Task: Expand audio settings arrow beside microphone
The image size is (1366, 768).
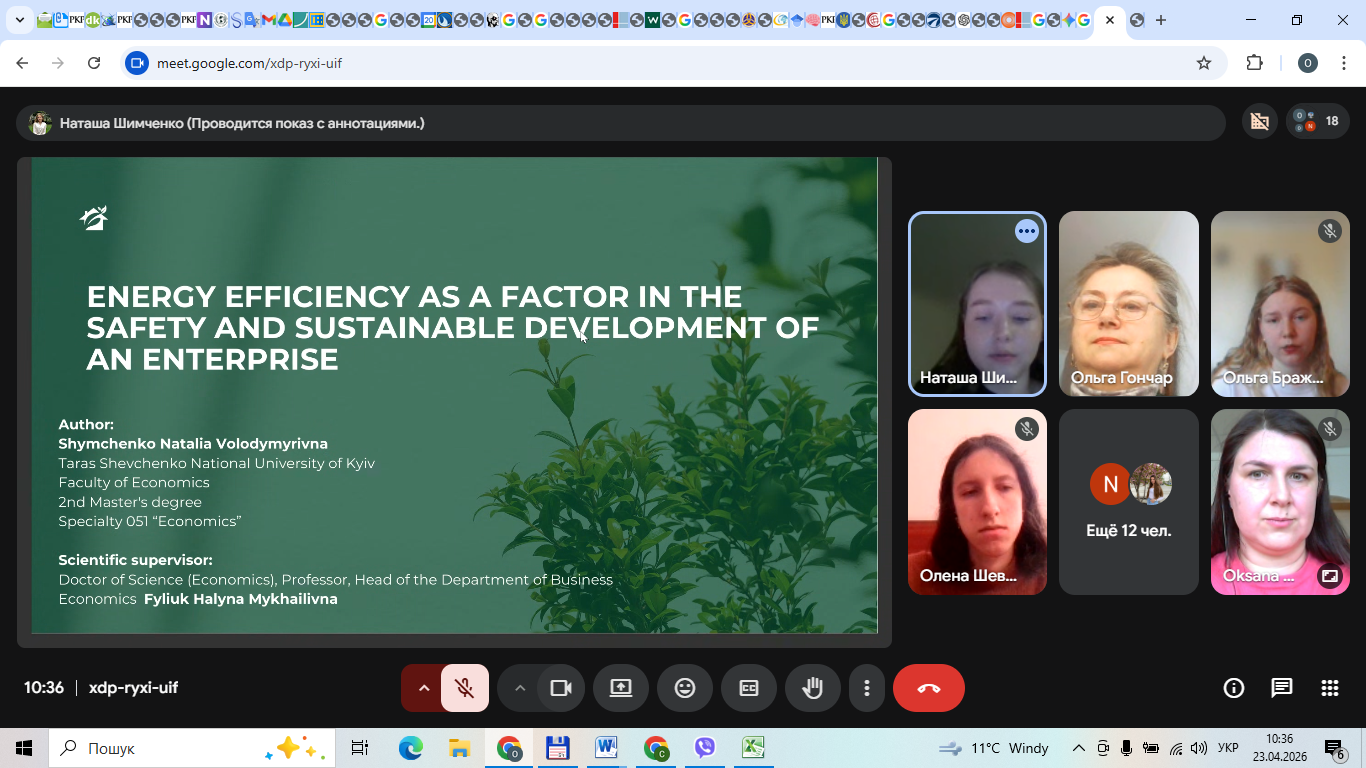Action: coord(423,688)
